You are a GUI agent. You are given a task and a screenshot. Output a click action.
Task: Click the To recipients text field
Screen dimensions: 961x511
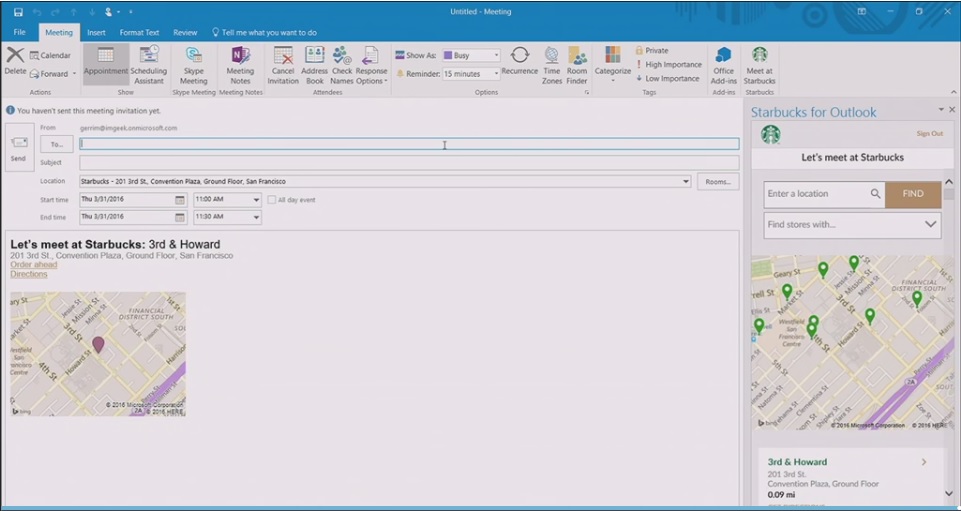tap(409, 144)
